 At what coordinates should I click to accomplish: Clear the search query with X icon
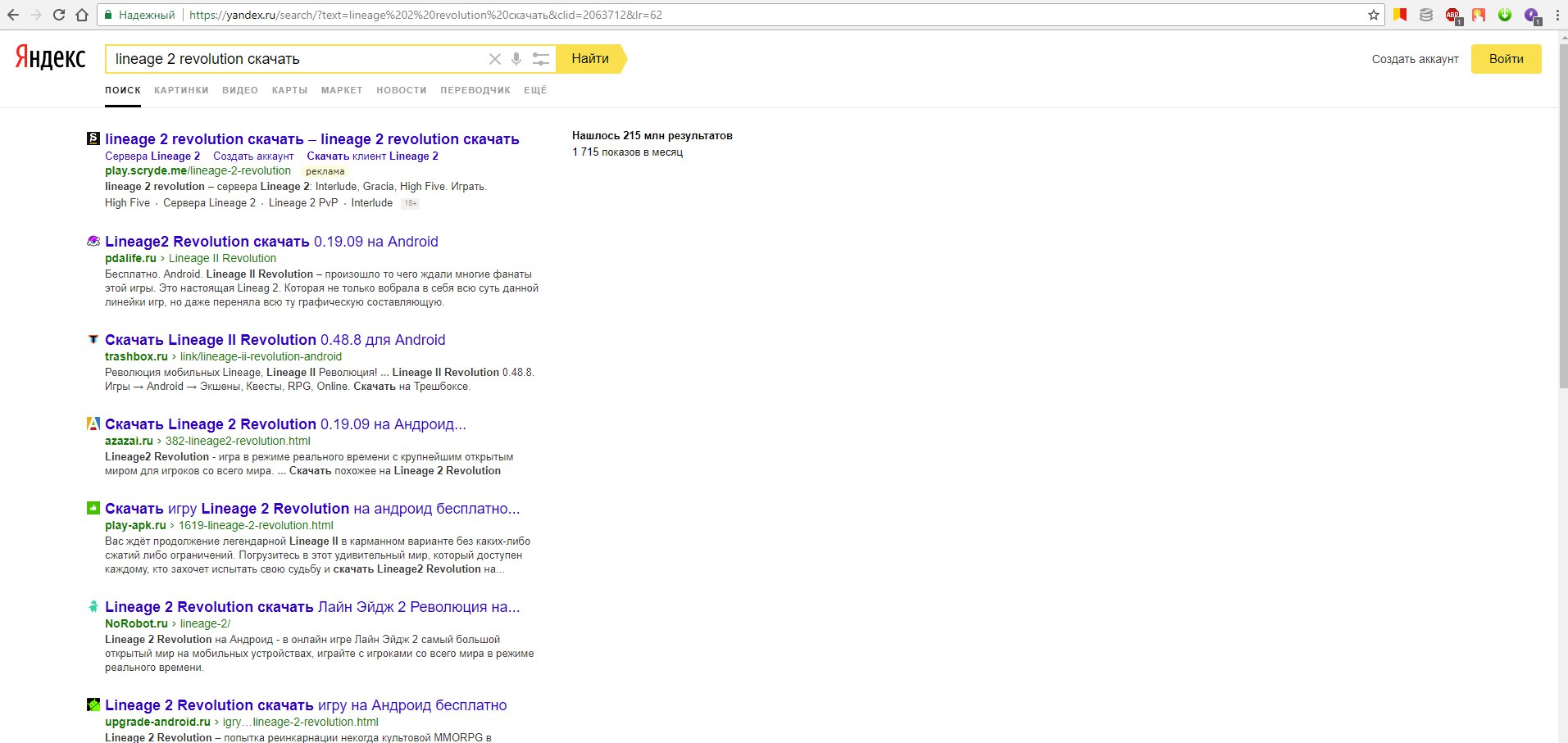click(494, 59)
